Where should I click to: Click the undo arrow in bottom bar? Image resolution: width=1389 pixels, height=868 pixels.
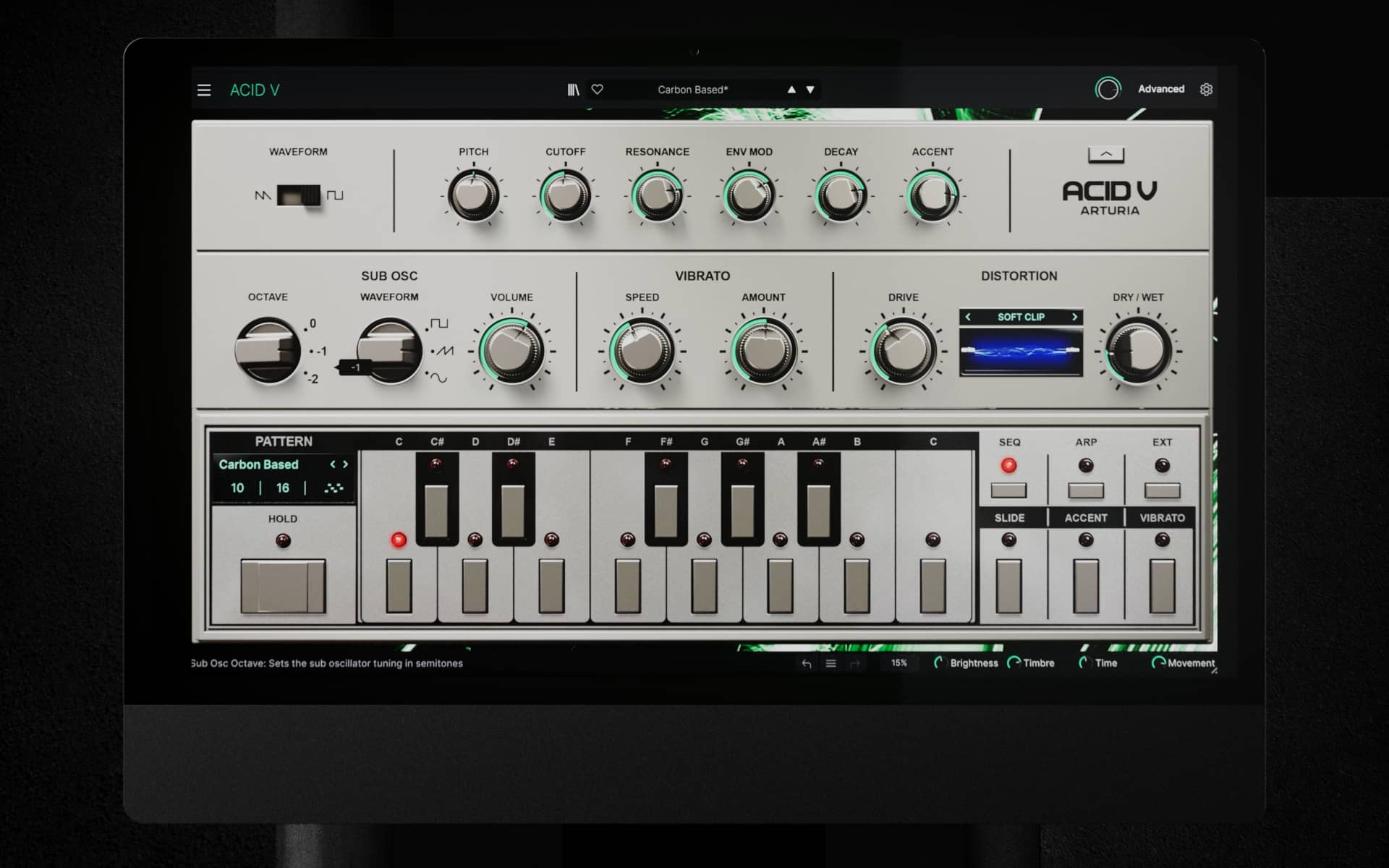[807, 663]
